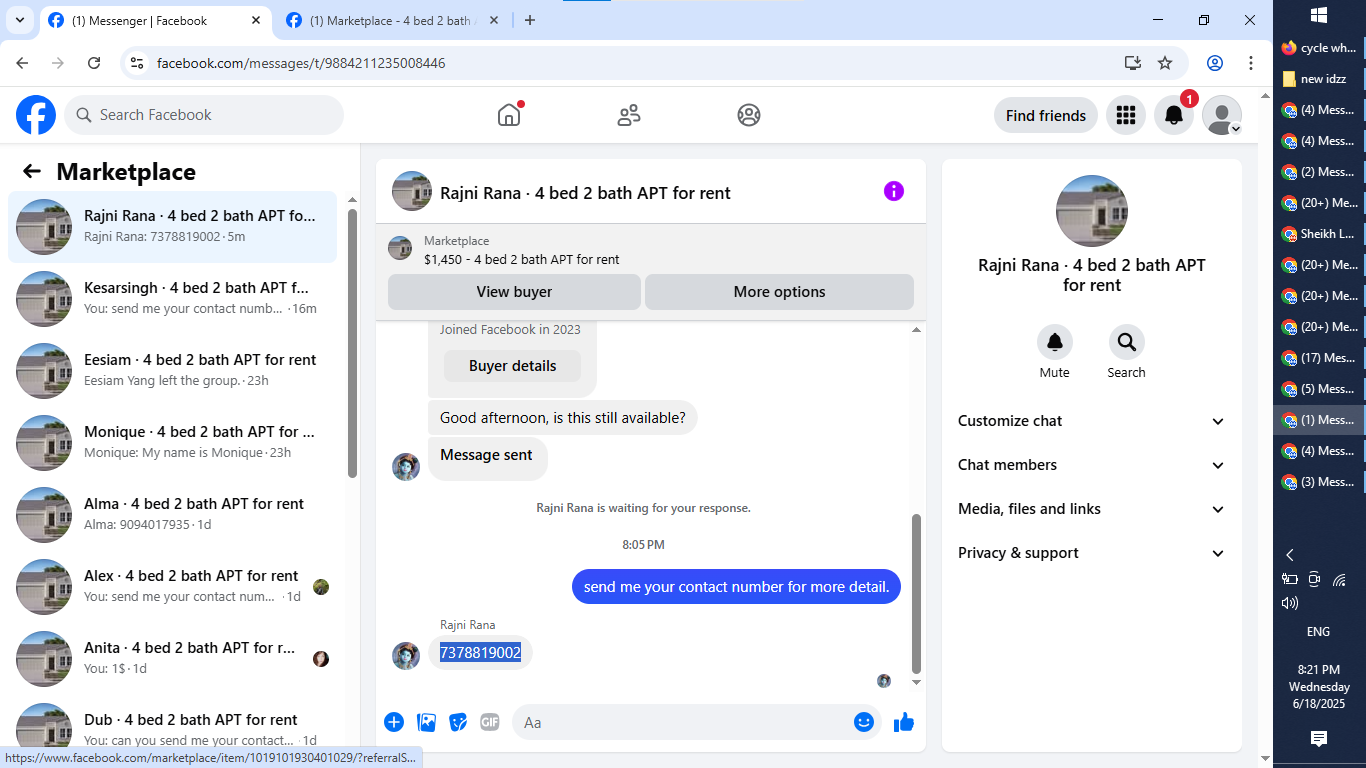The width and height of the screenshot is (1366, 768).
Task: Click the message thread scrollbar
Action: (x=917, y=594)
